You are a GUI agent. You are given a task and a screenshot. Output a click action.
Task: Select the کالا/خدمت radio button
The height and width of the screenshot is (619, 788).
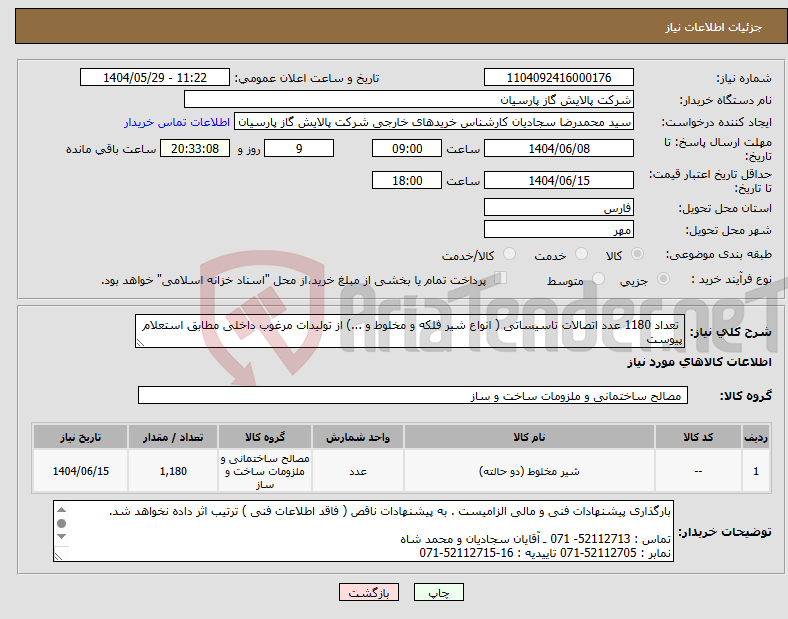pos(509,254)
